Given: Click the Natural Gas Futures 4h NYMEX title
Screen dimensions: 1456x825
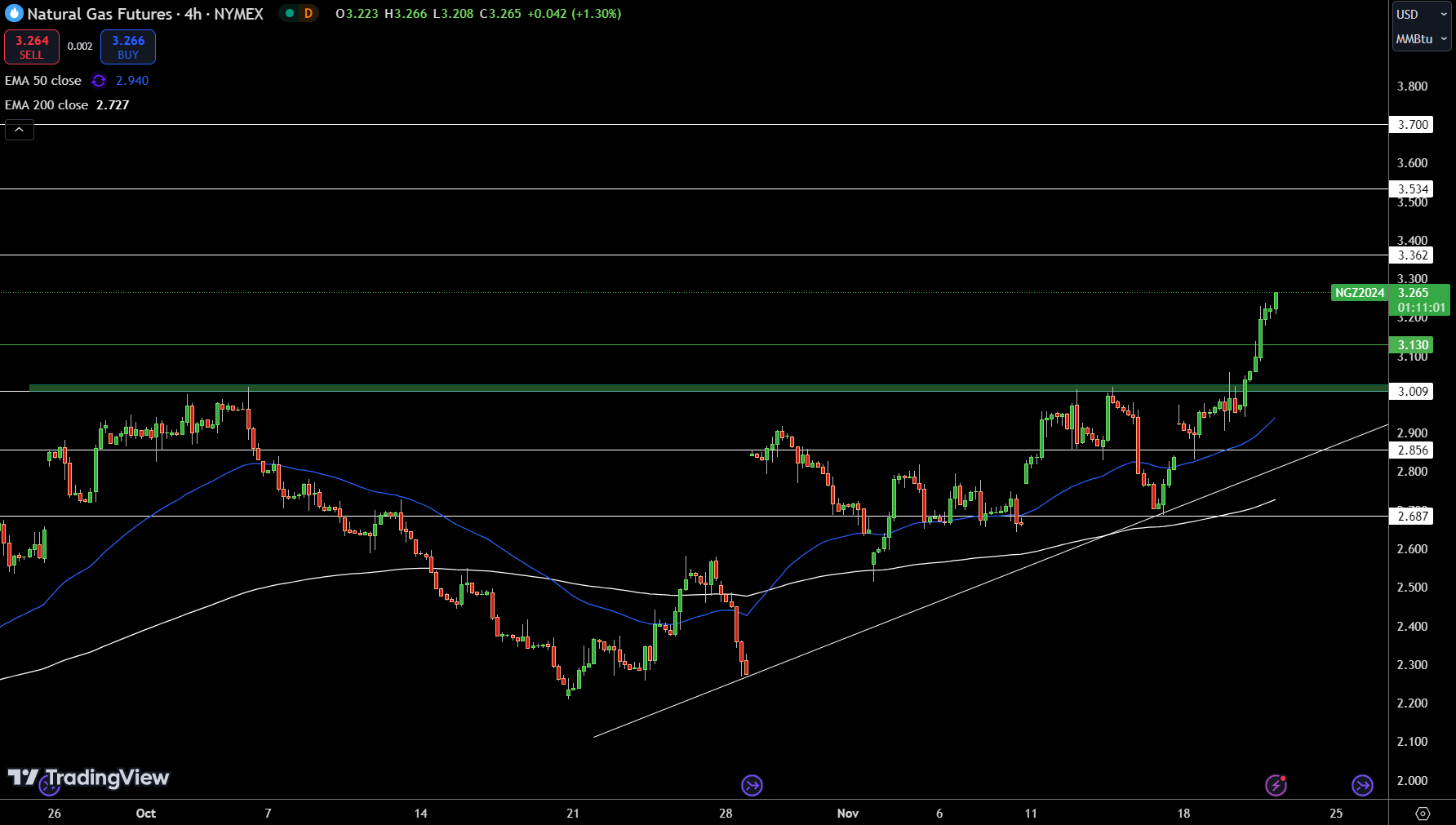Looking at the screenshot, I should coord(145,14).
